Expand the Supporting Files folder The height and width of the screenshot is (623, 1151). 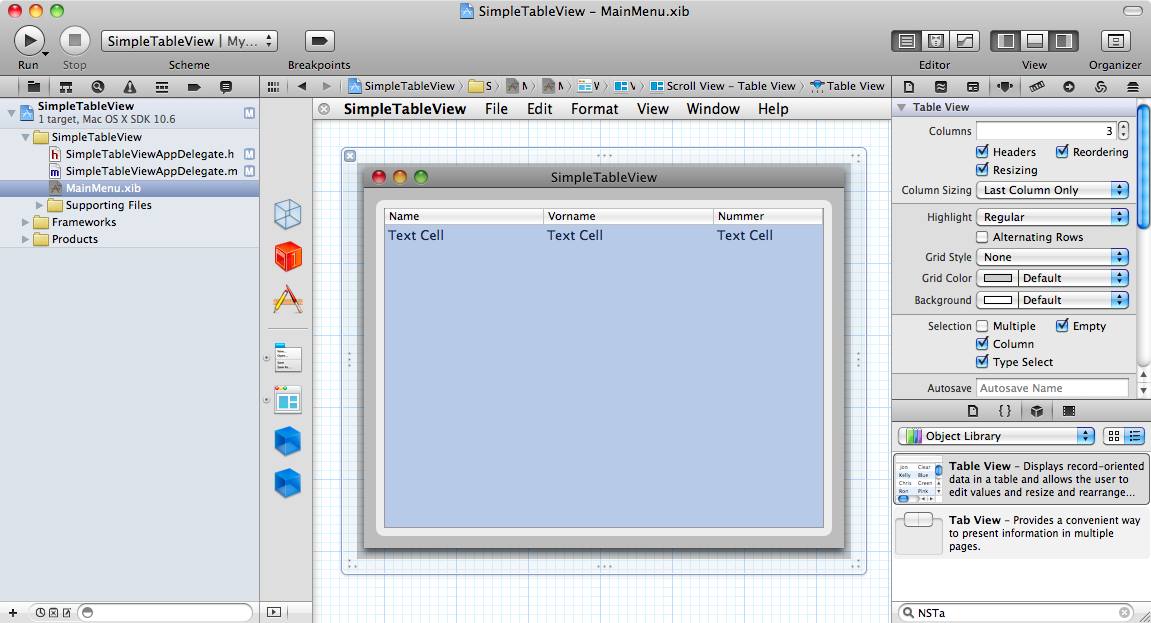41,205
